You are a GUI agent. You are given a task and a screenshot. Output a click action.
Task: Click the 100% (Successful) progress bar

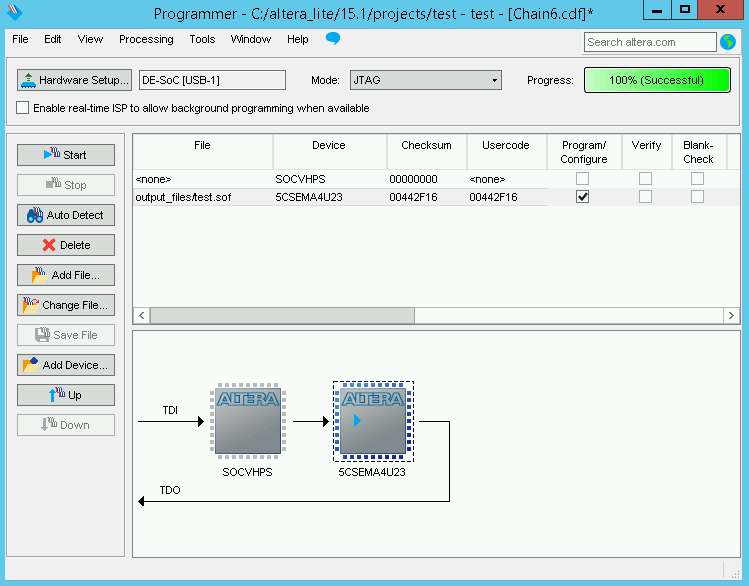[657, 80]
